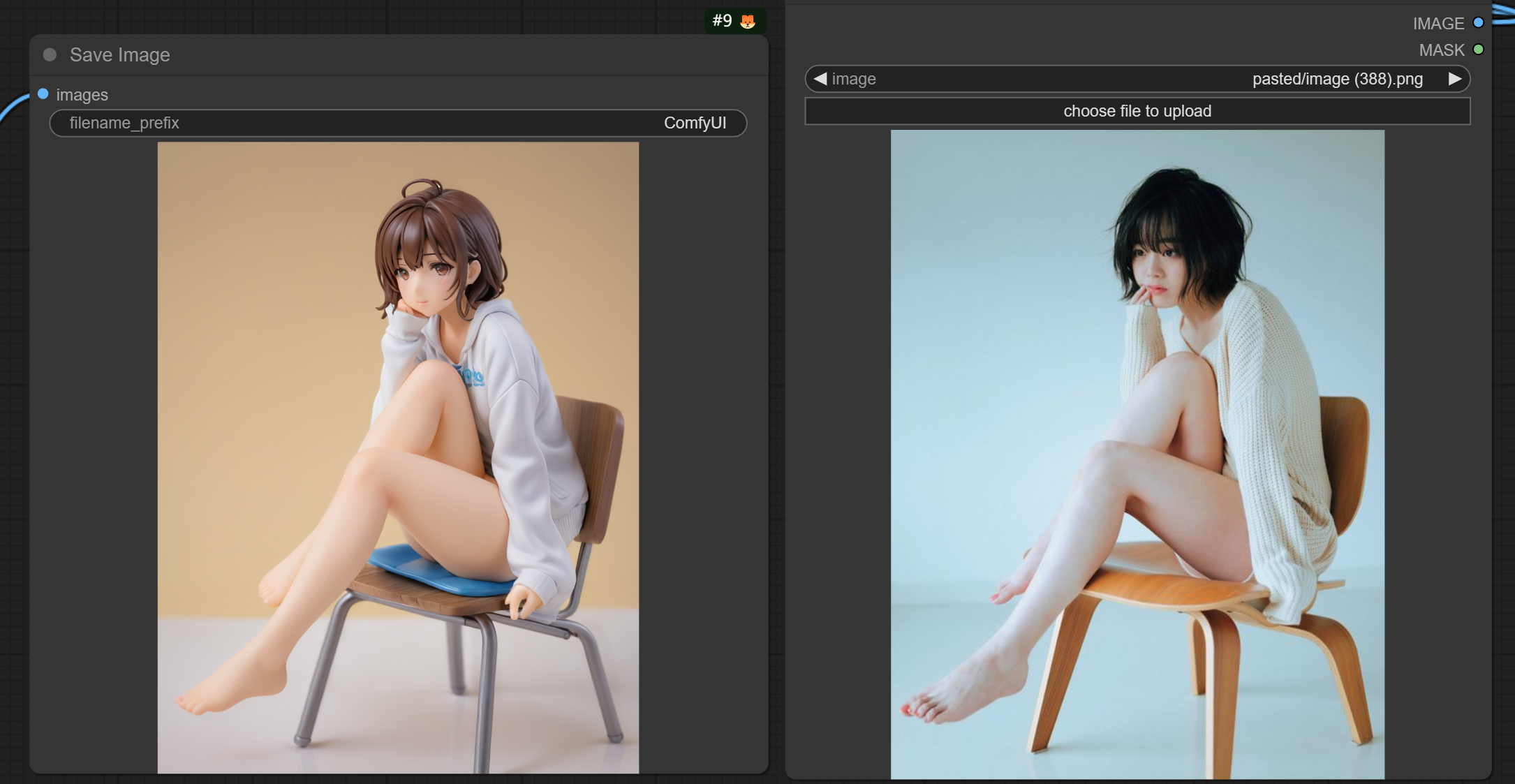Click the MASK output label
The width and height of the screenshot is (1515, 784).
[1441, 50]
